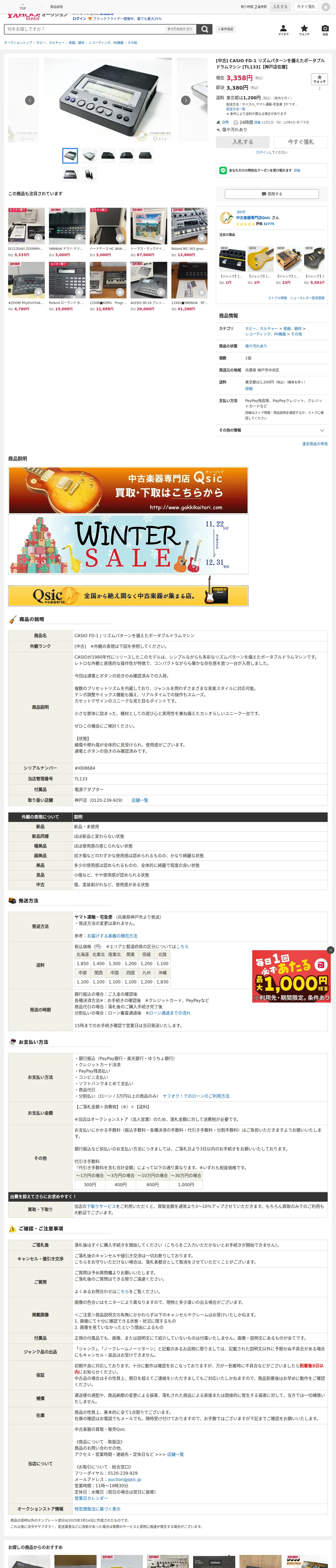Viewport: 336px width, 1568px height.
Task: Open the yellow guitar store item thumbnail
Action: (x=260, y=259)
